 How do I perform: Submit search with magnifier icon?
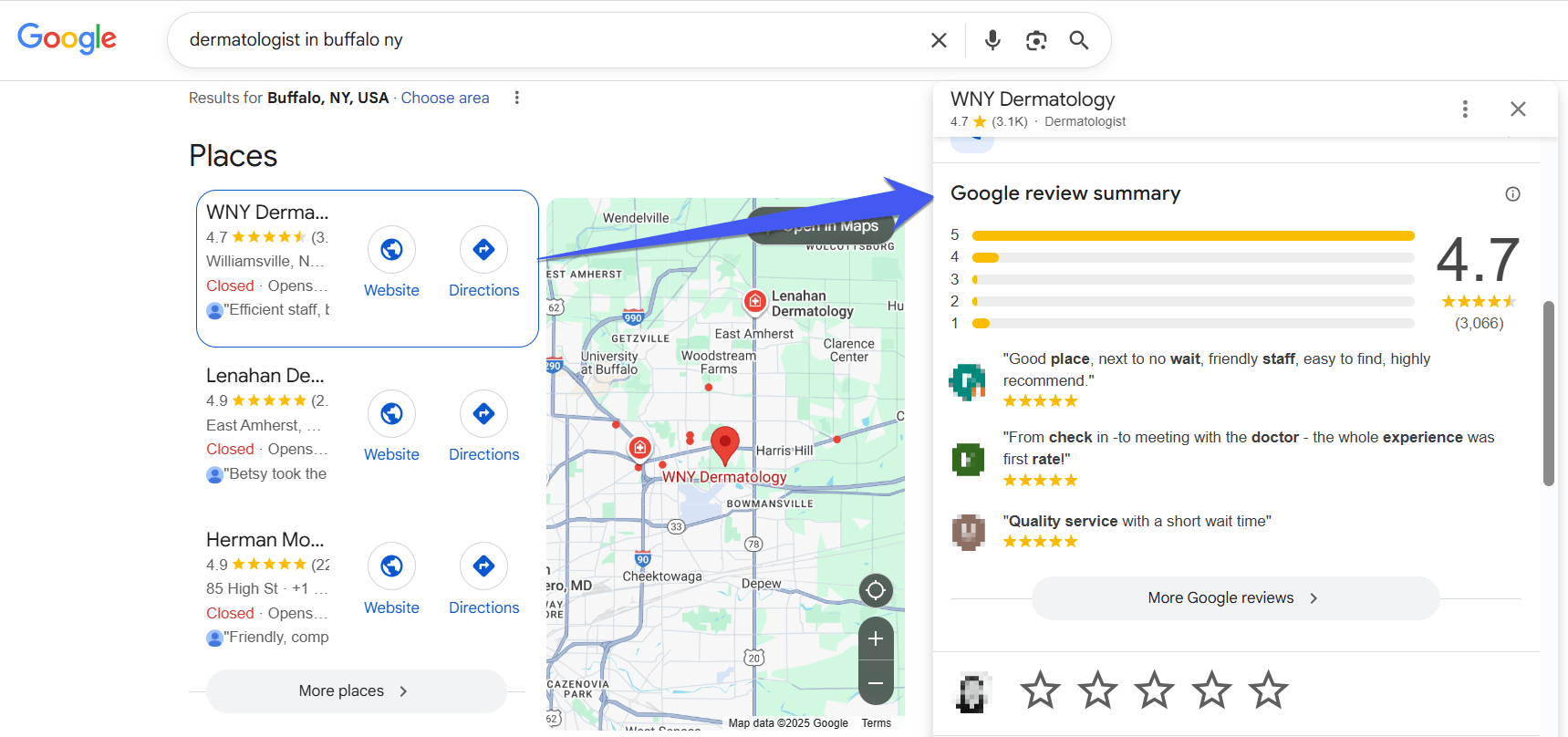pyautogui.click(x=1079, y=40)
